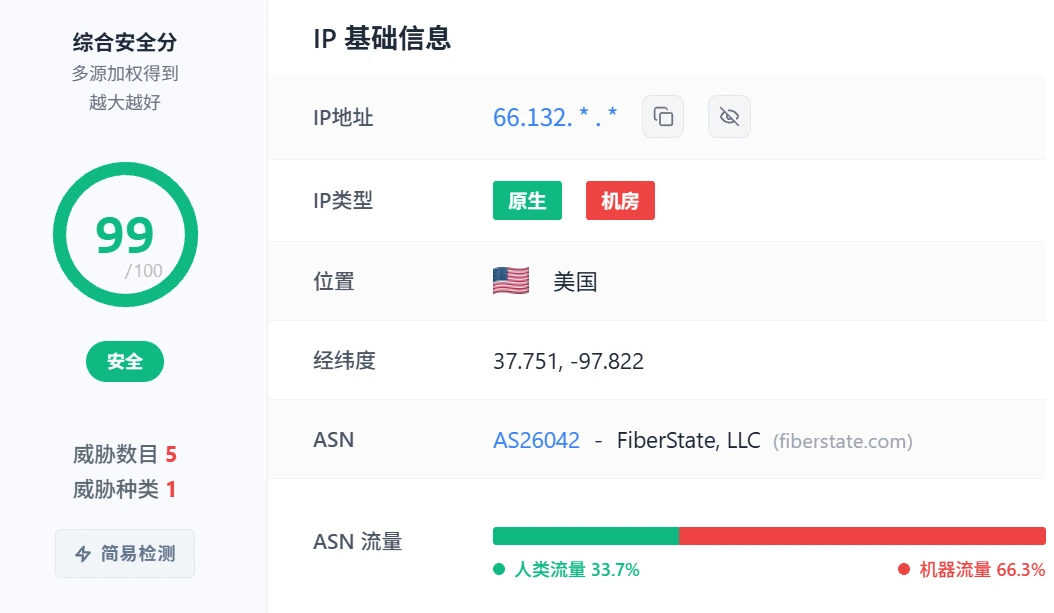The height and width of the screenshot is (613, 1054).
Task: Click the 人类流量 33.7% legend label
Action: point(566,570)
